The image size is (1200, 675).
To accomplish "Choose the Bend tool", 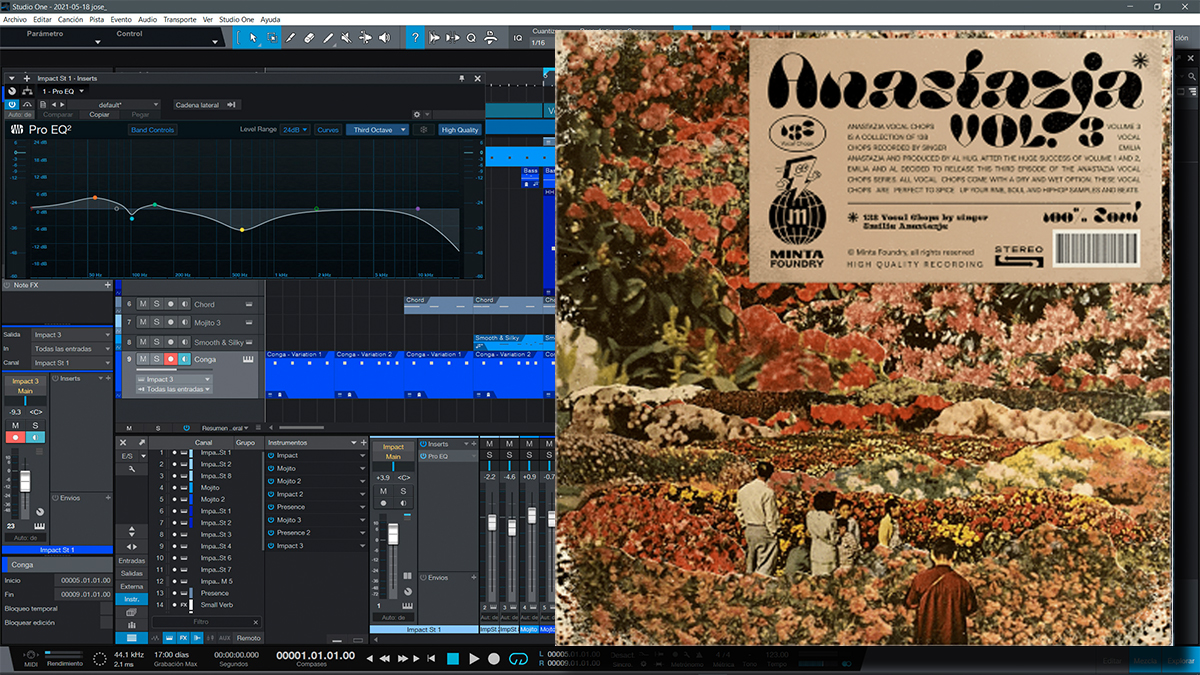I will [x=366, y=38].
